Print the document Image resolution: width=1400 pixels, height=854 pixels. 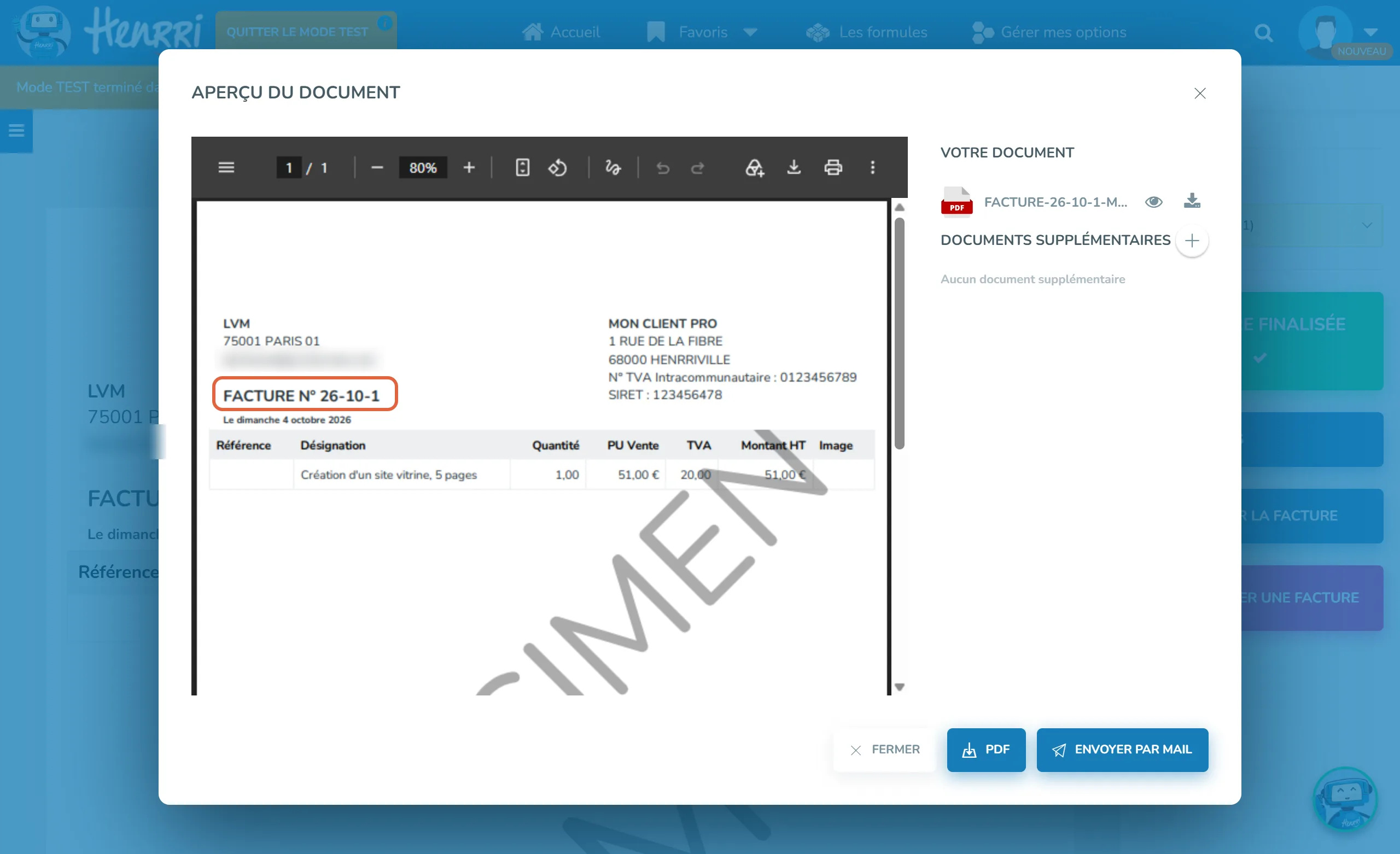click(x=833, y=168)
